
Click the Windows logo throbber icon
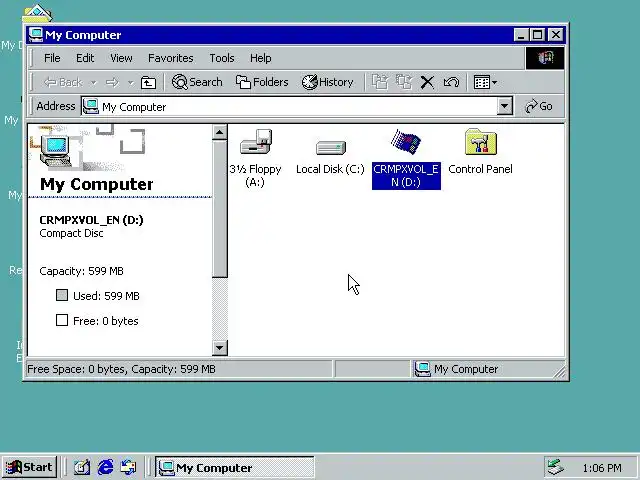545,58
